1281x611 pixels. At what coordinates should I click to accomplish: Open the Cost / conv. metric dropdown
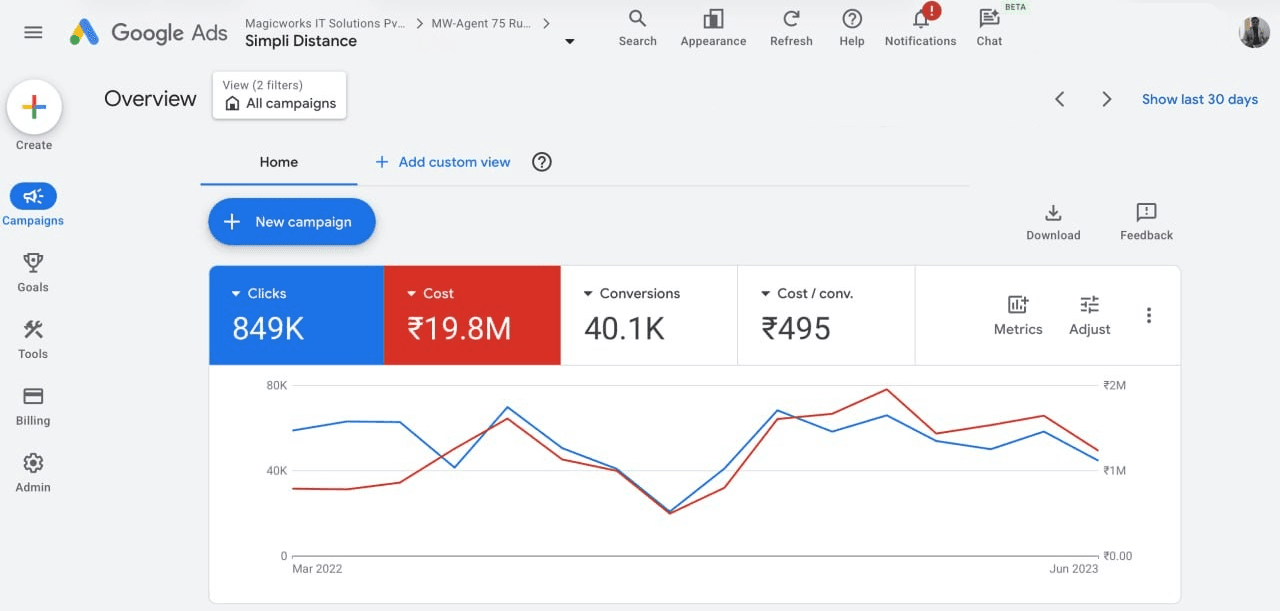806,293
